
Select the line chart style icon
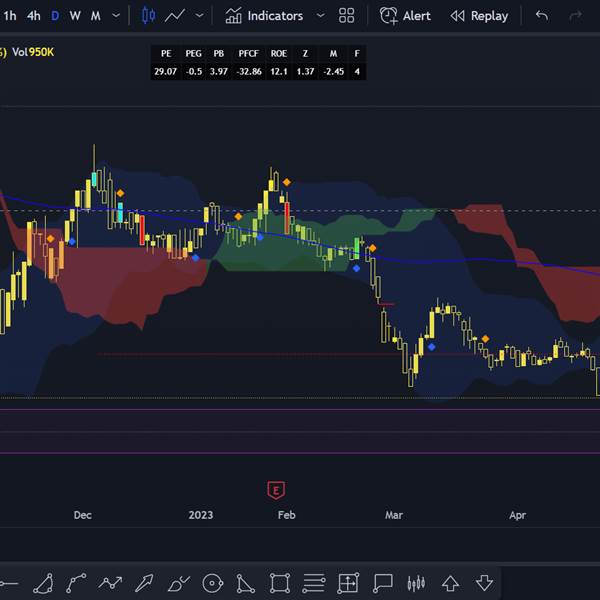[x=175, y=16]
